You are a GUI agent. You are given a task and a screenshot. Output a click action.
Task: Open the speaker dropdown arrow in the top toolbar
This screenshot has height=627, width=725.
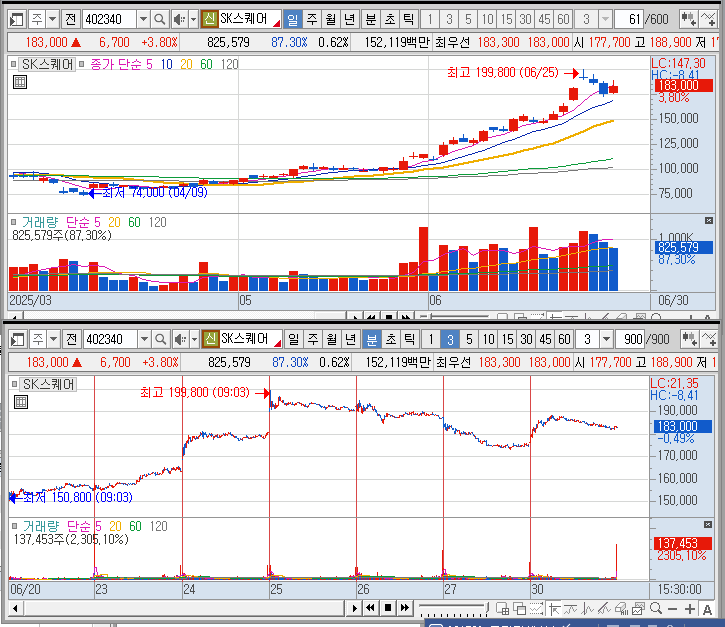point(193,19)
